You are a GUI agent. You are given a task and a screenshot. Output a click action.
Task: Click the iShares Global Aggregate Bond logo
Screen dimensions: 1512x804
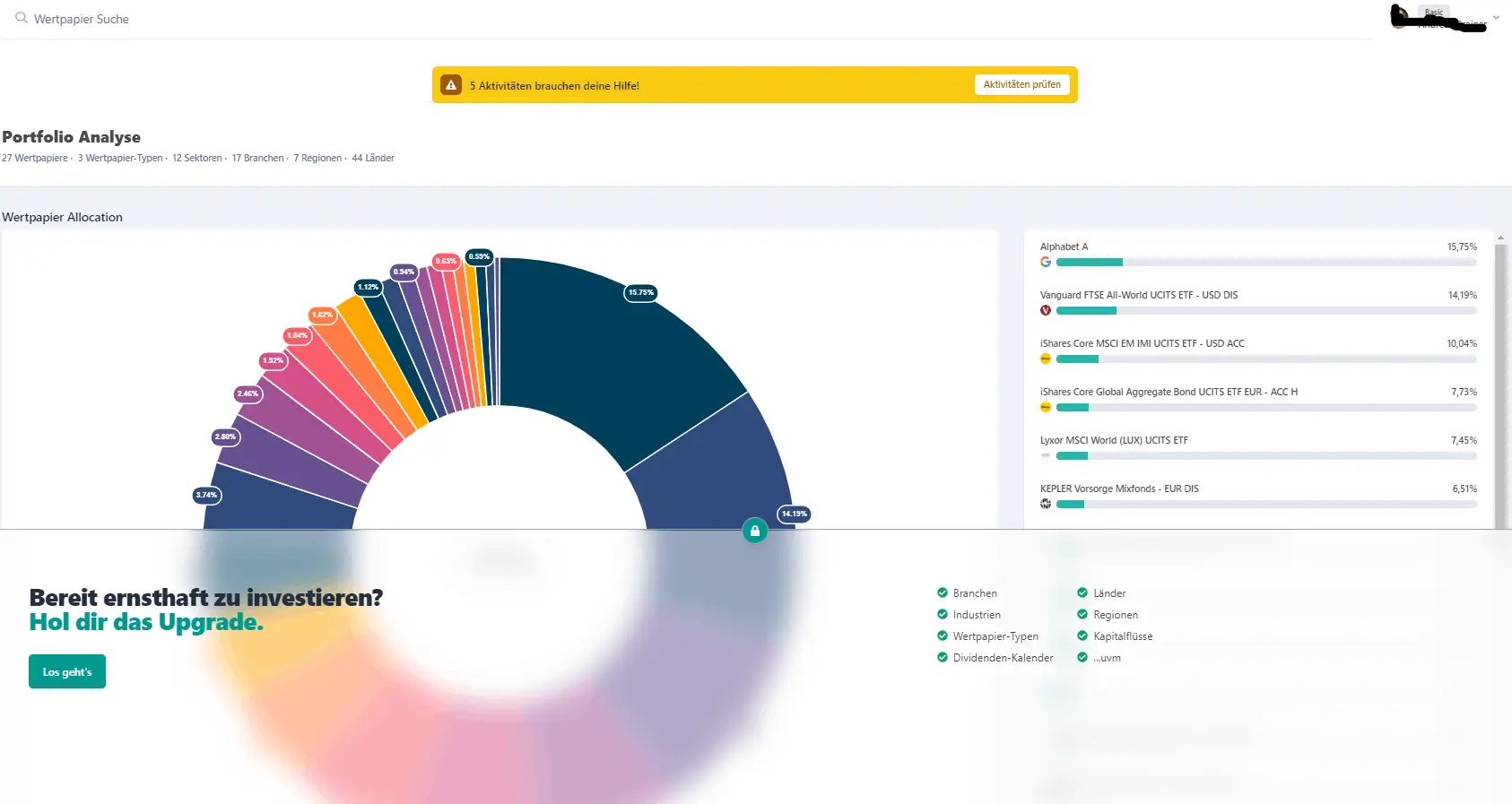(x=1046, y=407)
